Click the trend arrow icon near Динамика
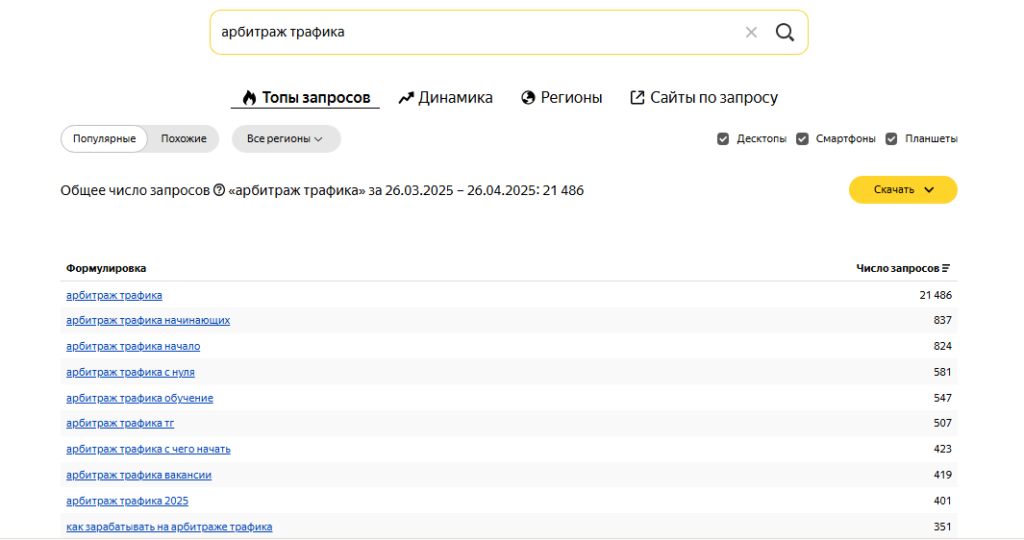 (406, 97)
